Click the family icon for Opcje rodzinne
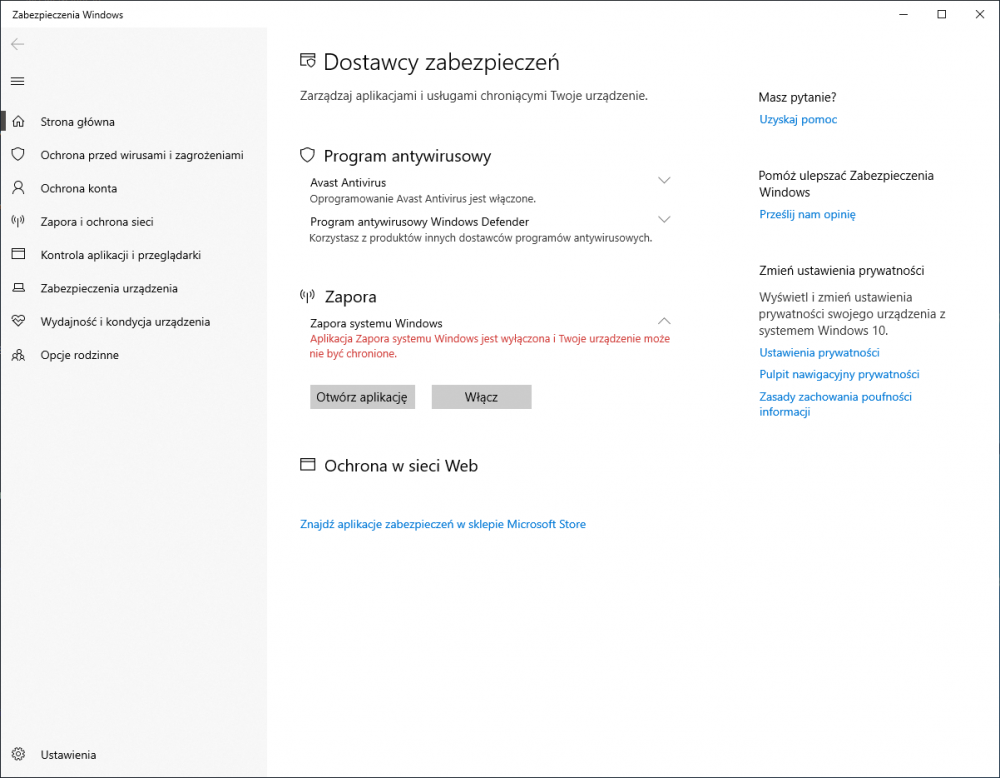1000x778 pixels. pos(17,355)
